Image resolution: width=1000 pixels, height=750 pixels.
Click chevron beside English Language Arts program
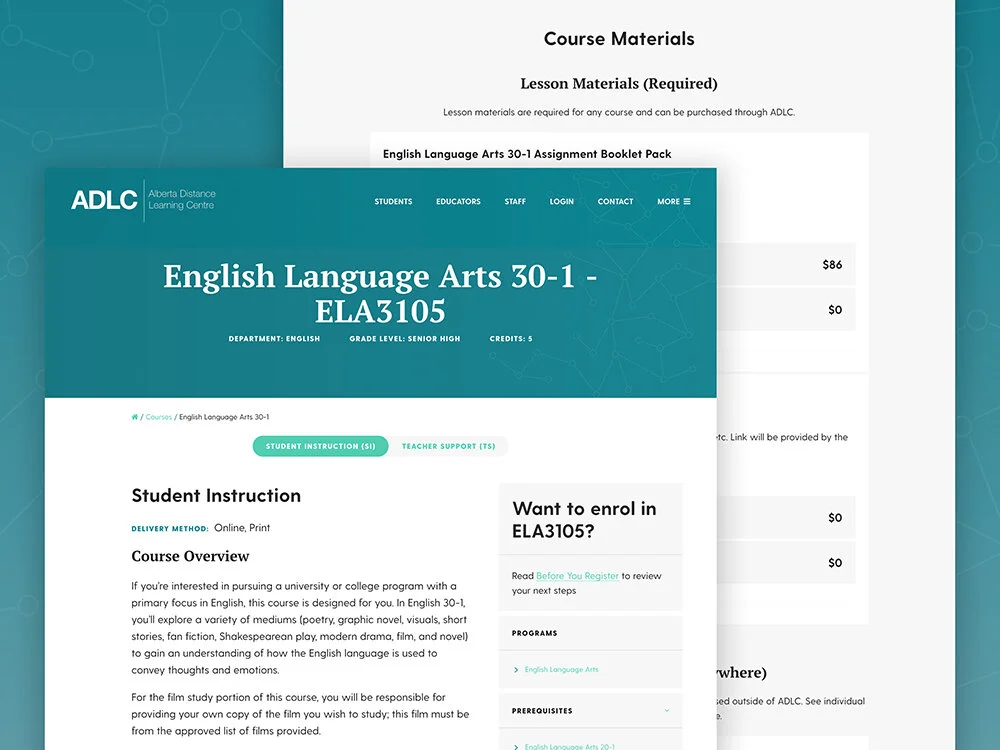(516, 670)
